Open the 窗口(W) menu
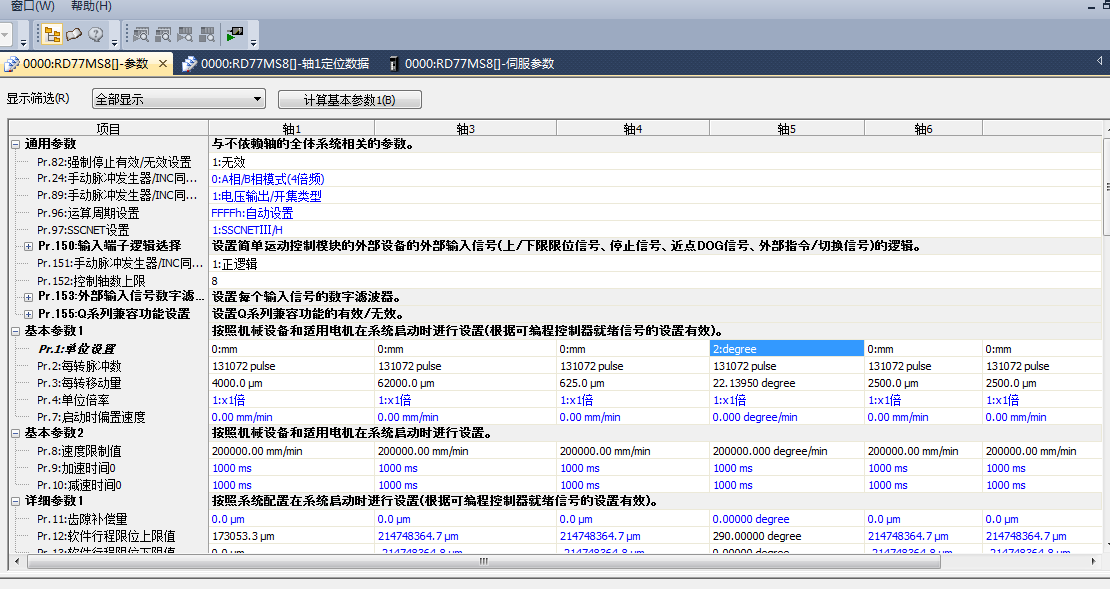1110x589 pixels. 32,6
